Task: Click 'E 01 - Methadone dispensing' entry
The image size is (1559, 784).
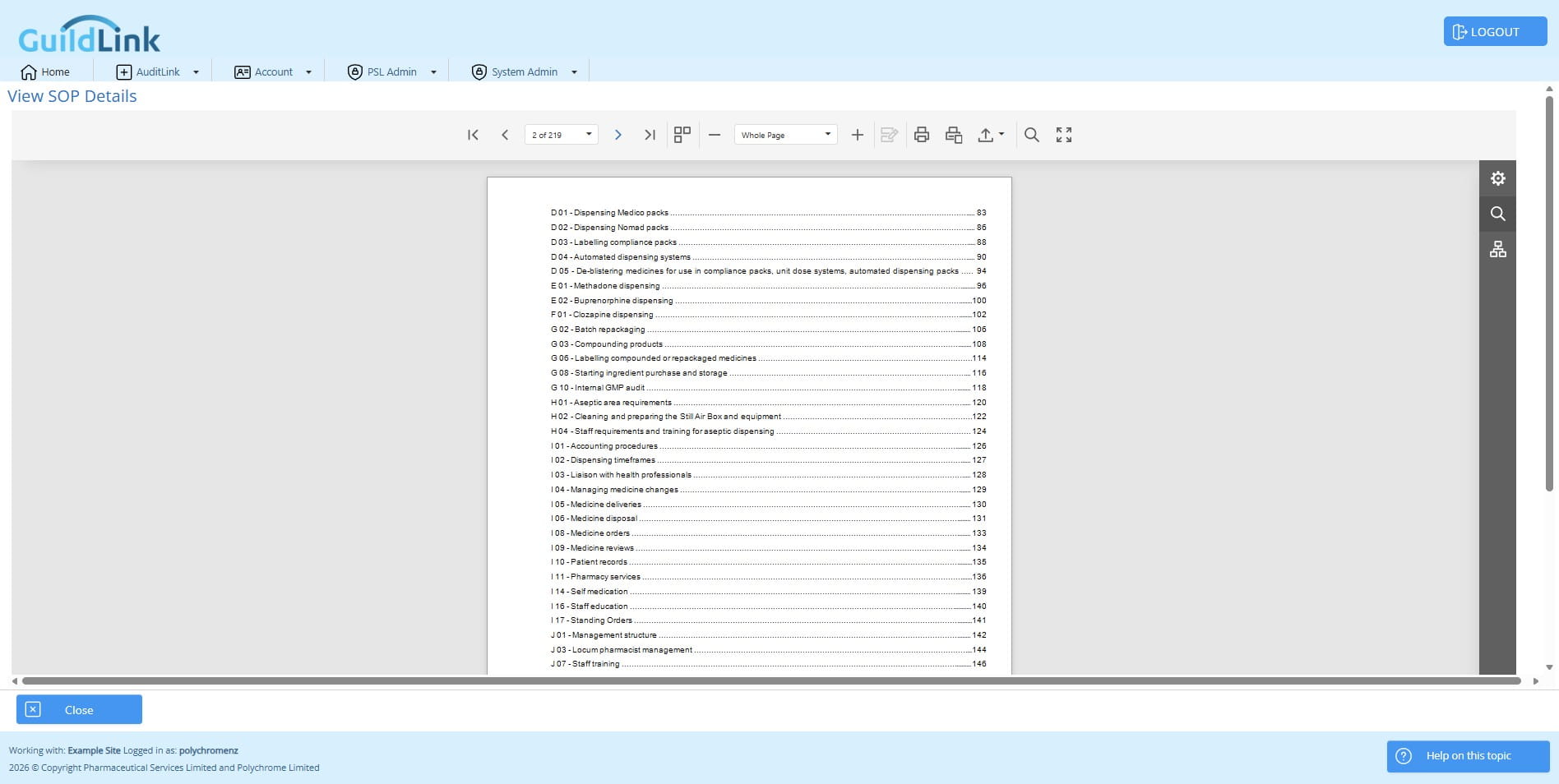Action: pyautogui.click(x=768, y=285)
